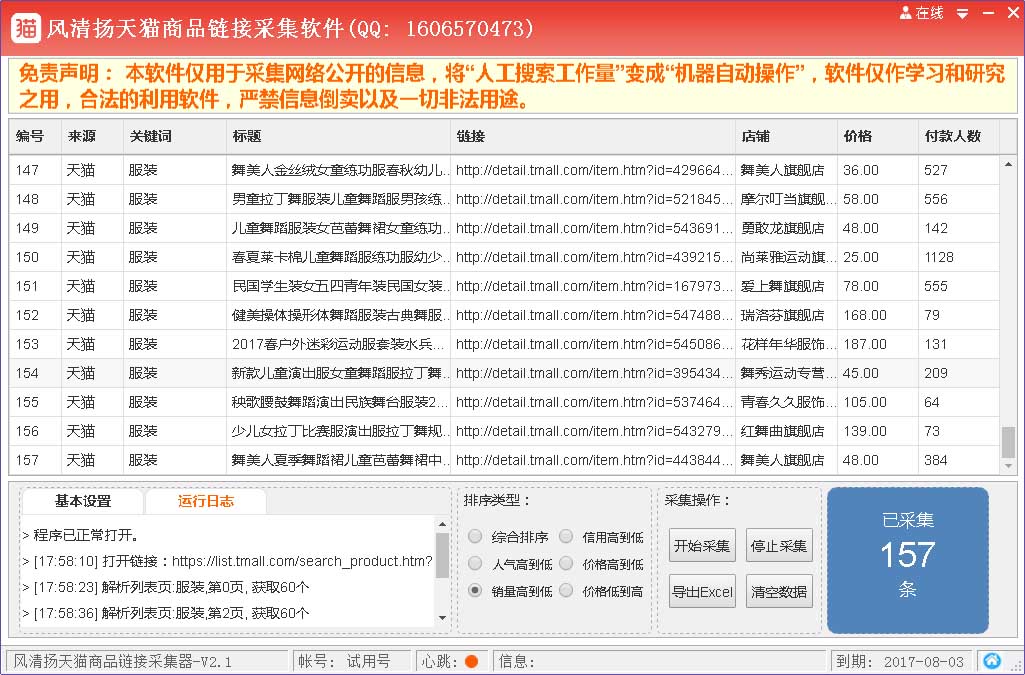
Task: Minimize the window
Action: (x=988, y=12)
